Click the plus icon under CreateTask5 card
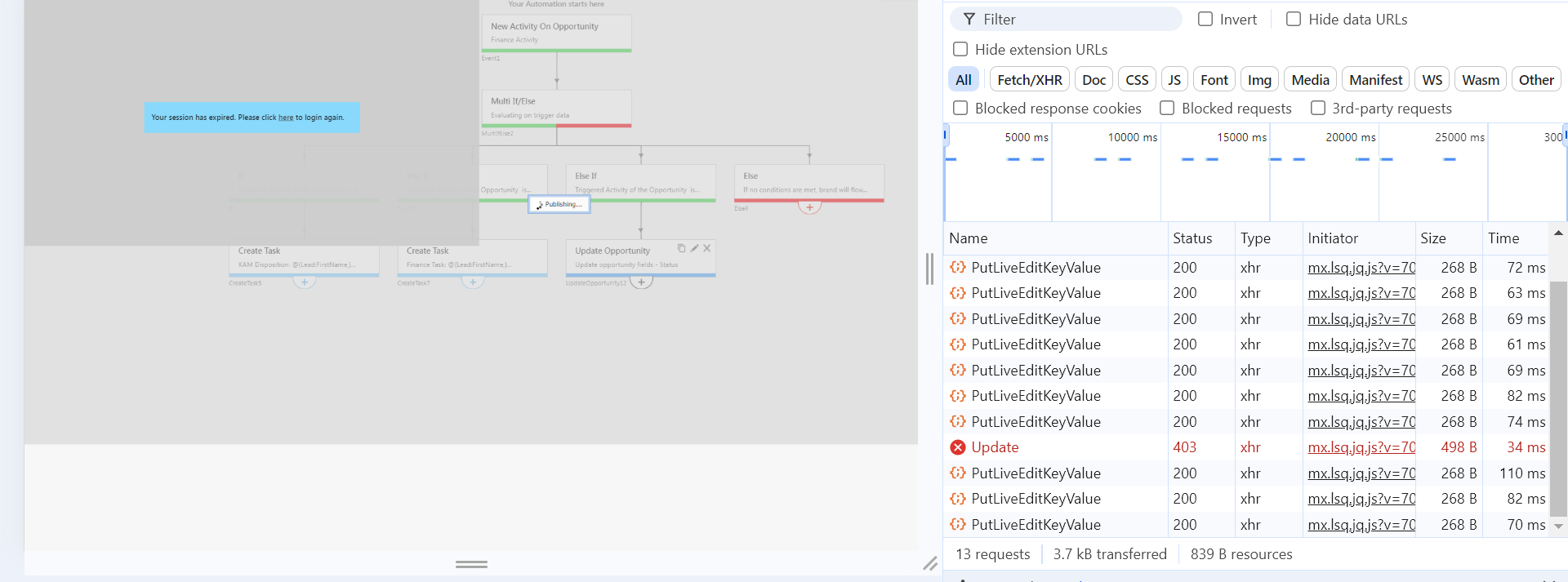The height and width of the screenshot is (582, 1568). (x=305, y=282)
